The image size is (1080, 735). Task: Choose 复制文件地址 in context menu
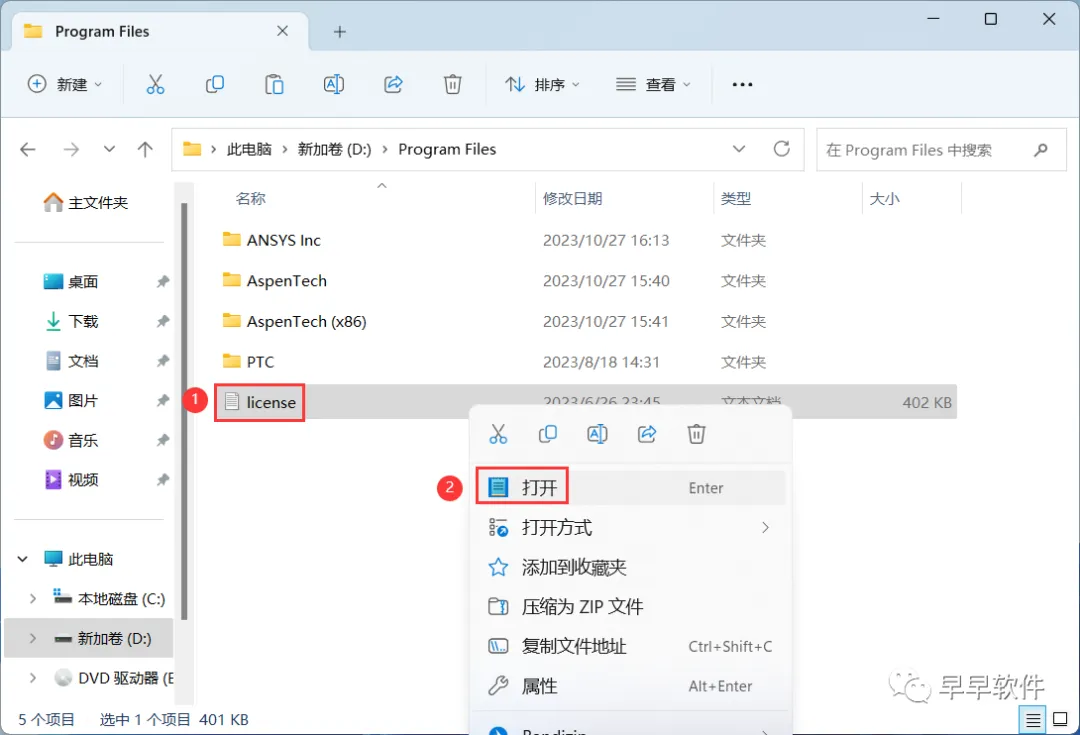click(x=630, y=646)
